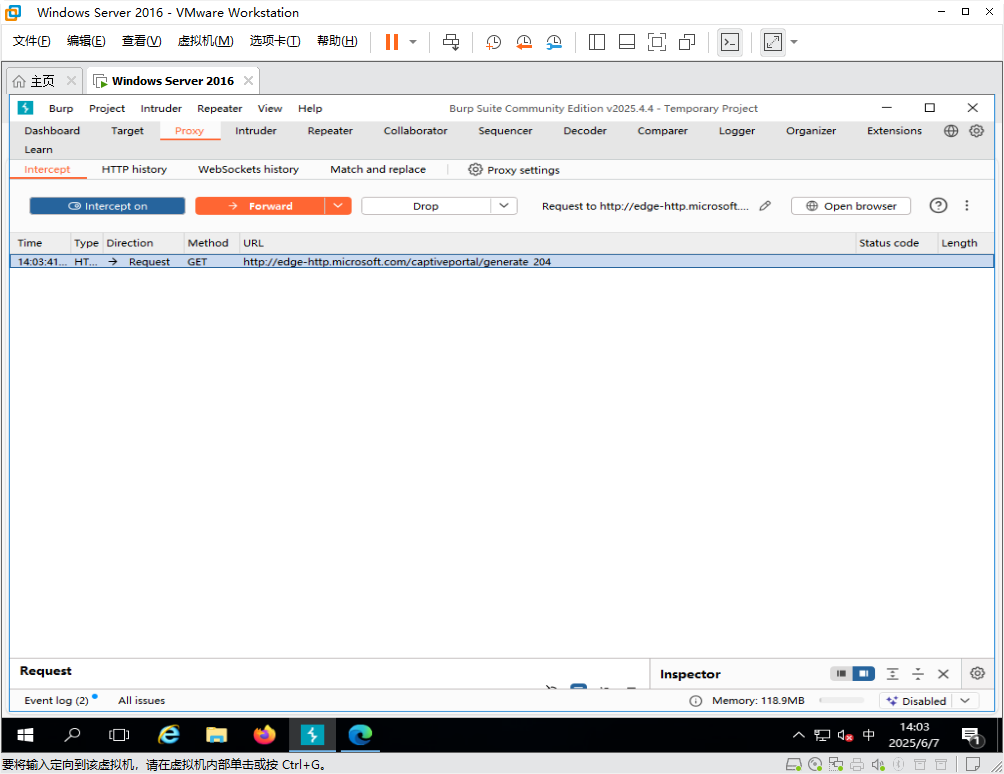Click the muted volume tray icon
The height and width of the screenshot is (774, 1004).
[845, 735]
